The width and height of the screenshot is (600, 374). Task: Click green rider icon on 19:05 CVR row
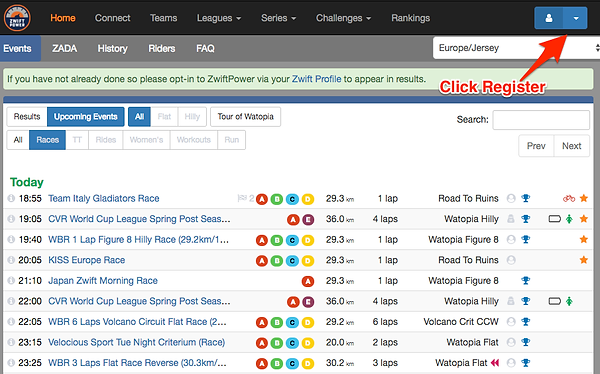click(x=569, y=219)
